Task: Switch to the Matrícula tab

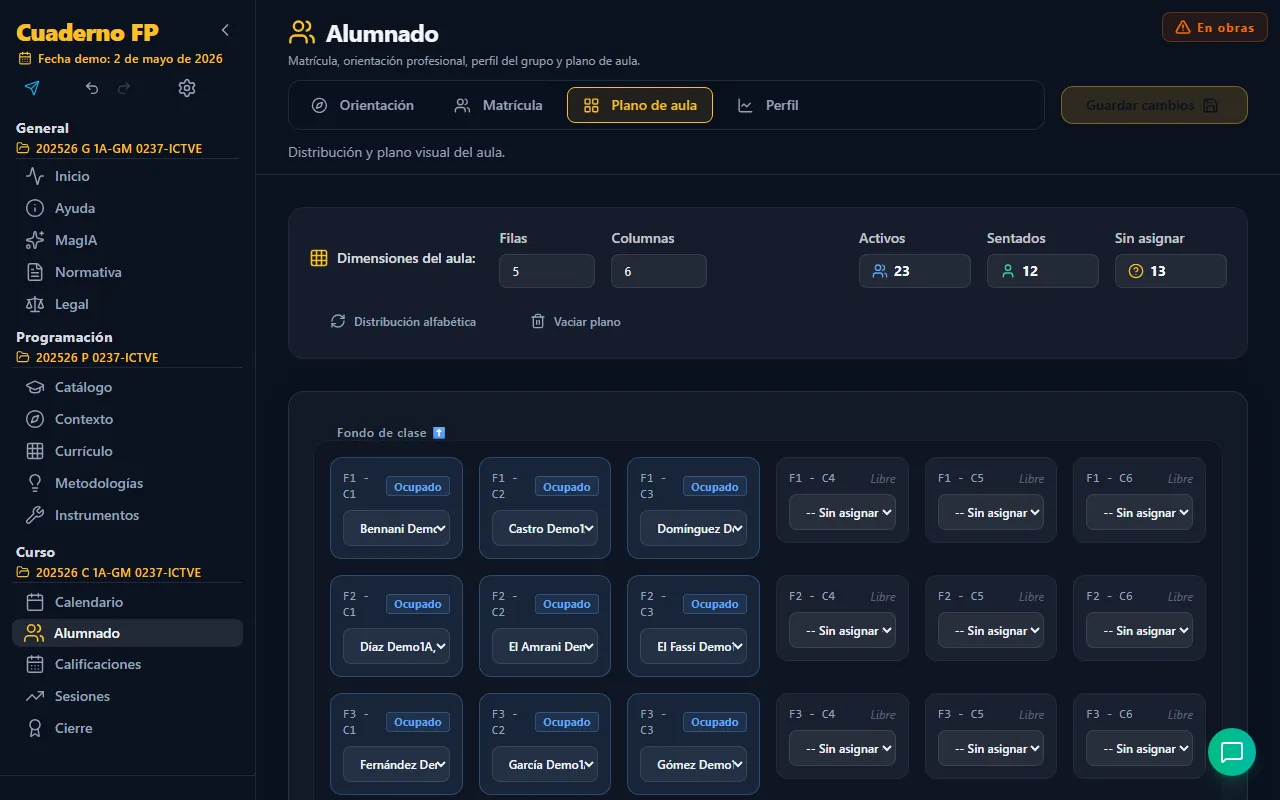Action: (498, 105)
